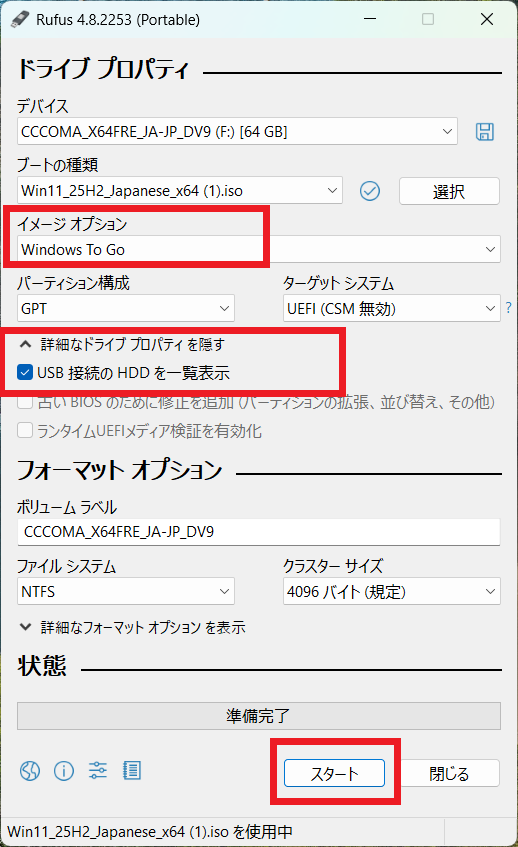This screenshot has height=847, width=518.
Task: Open language selection globe icon
Action: (30, 771)
